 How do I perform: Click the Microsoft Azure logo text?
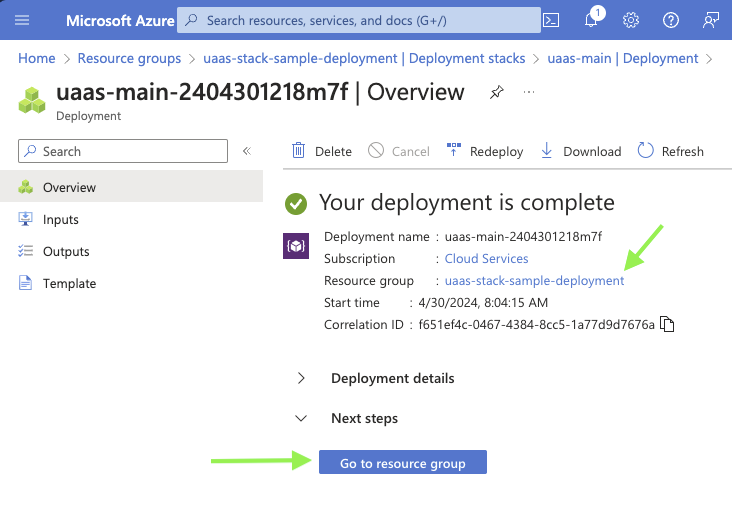click(x=120, y=21)
